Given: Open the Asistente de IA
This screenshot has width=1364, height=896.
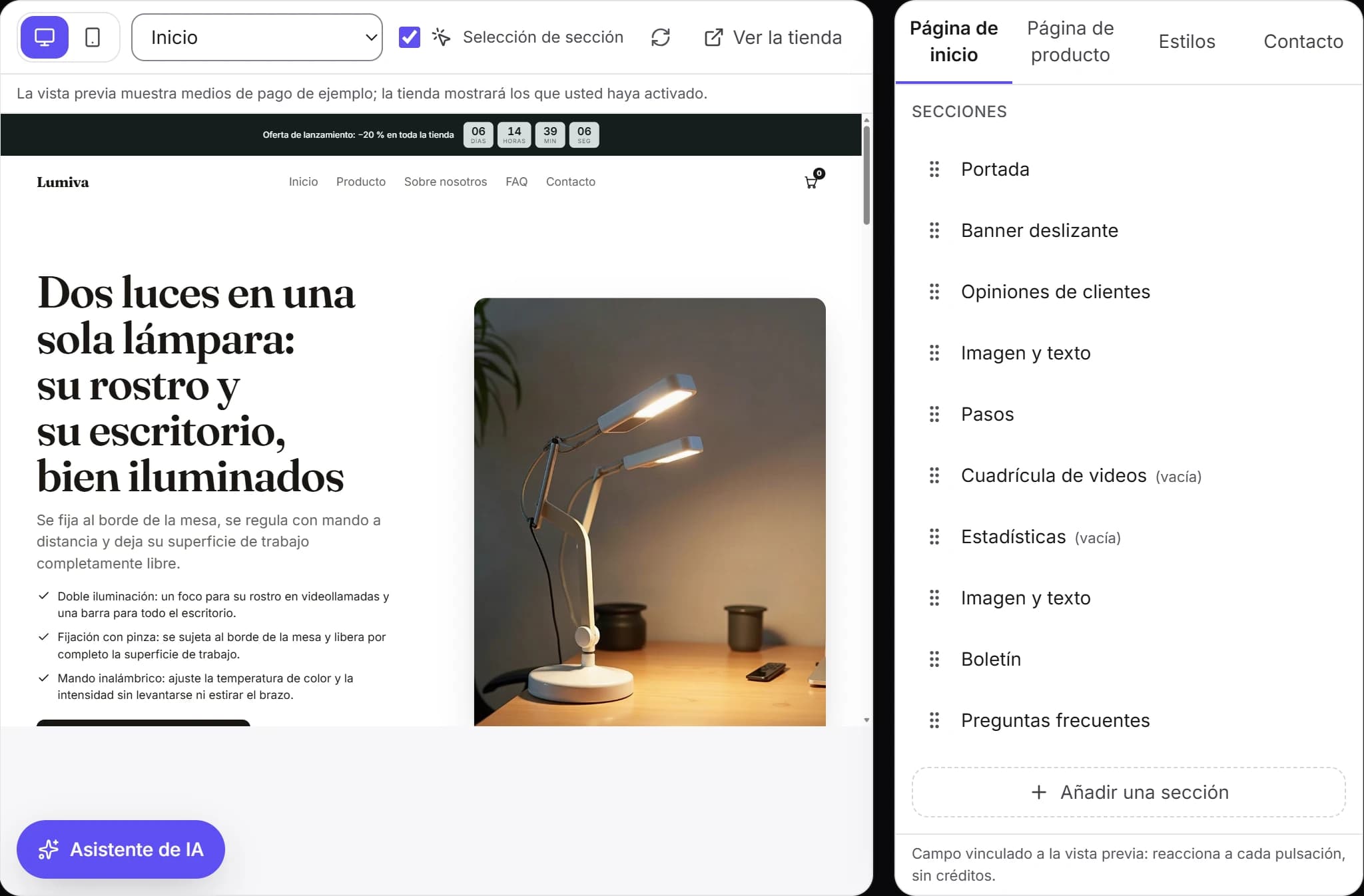Looking at the screenshot, I should point(121,849).
